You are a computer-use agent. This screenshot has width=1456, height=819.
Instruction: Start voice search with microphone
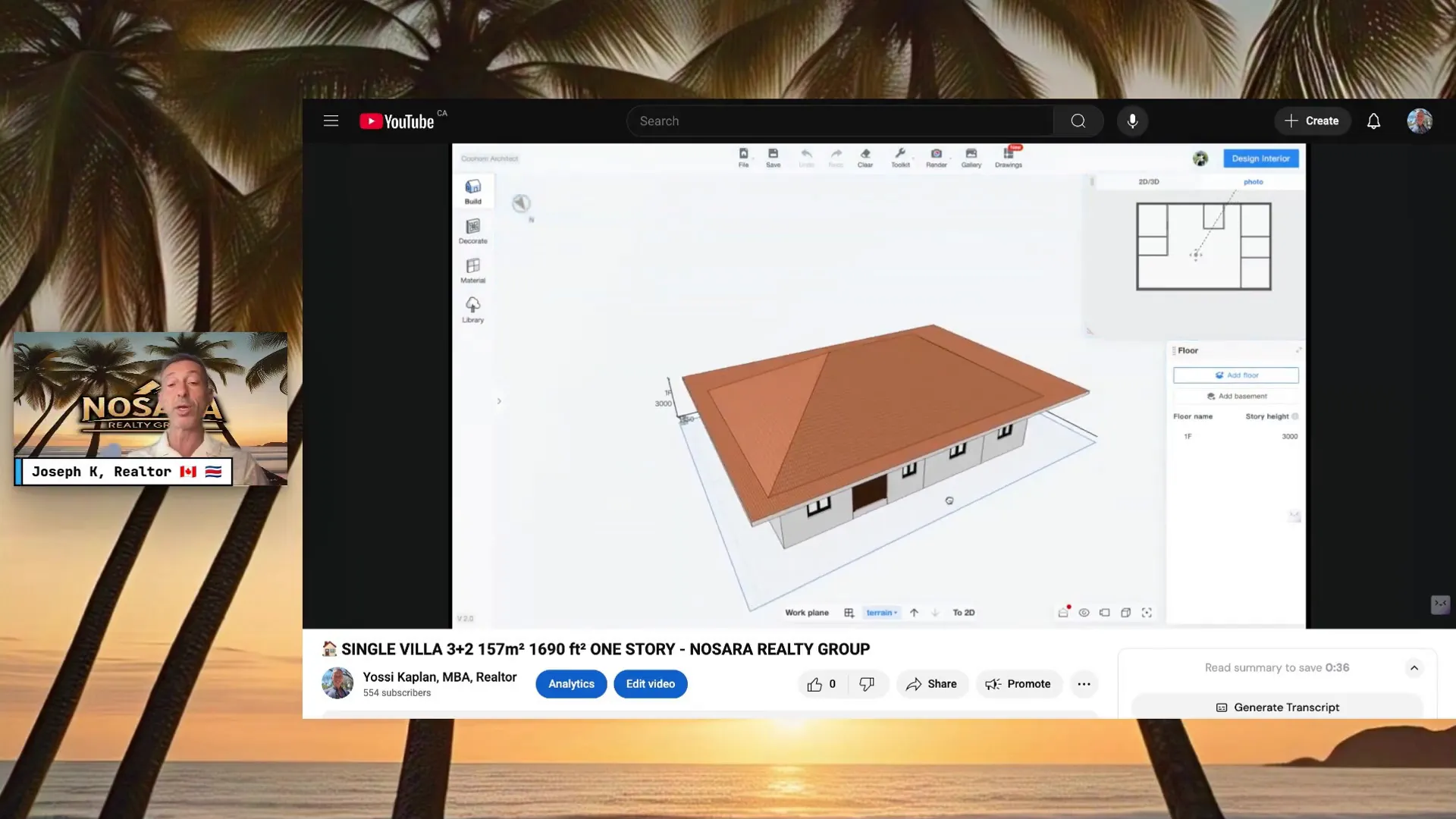coord(1132,121)
